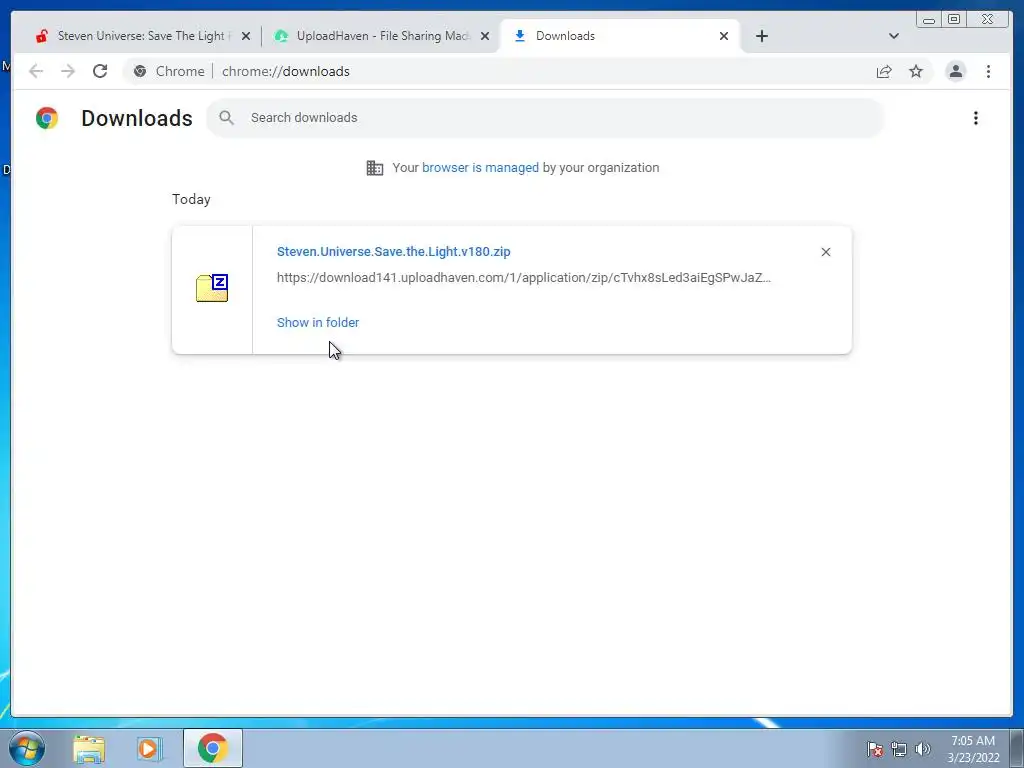Click the network icon in system tray

coord(899,750)
